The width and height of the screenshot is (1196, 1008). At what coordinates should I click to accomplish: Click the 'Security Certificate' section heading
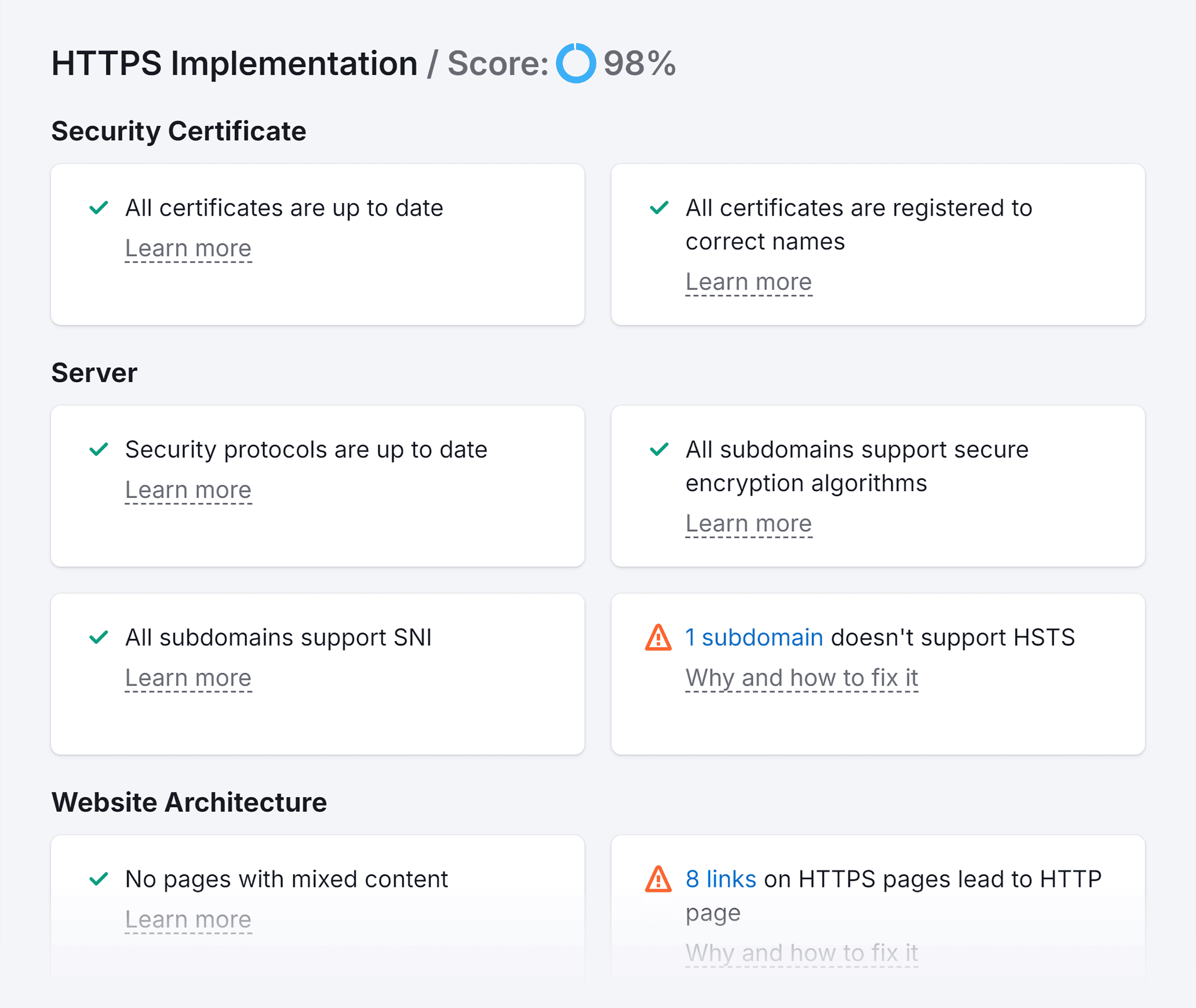coord(179,132)
